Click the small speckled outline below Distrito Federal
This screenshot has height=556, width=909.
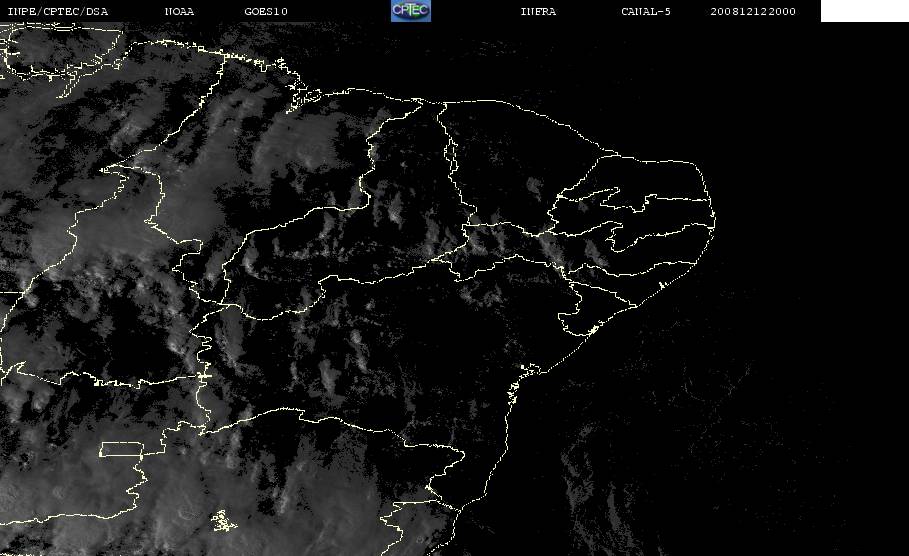pyautogui.click(x=223, y=521)
